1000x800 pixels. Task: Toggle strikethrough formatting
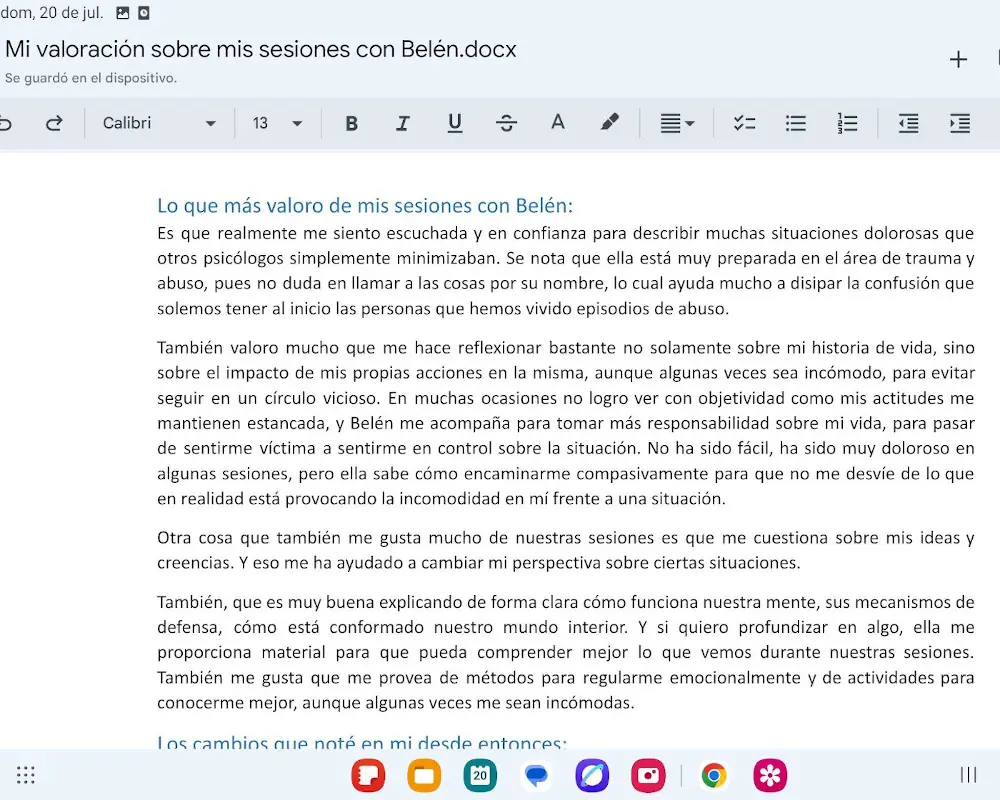(507, 123)
